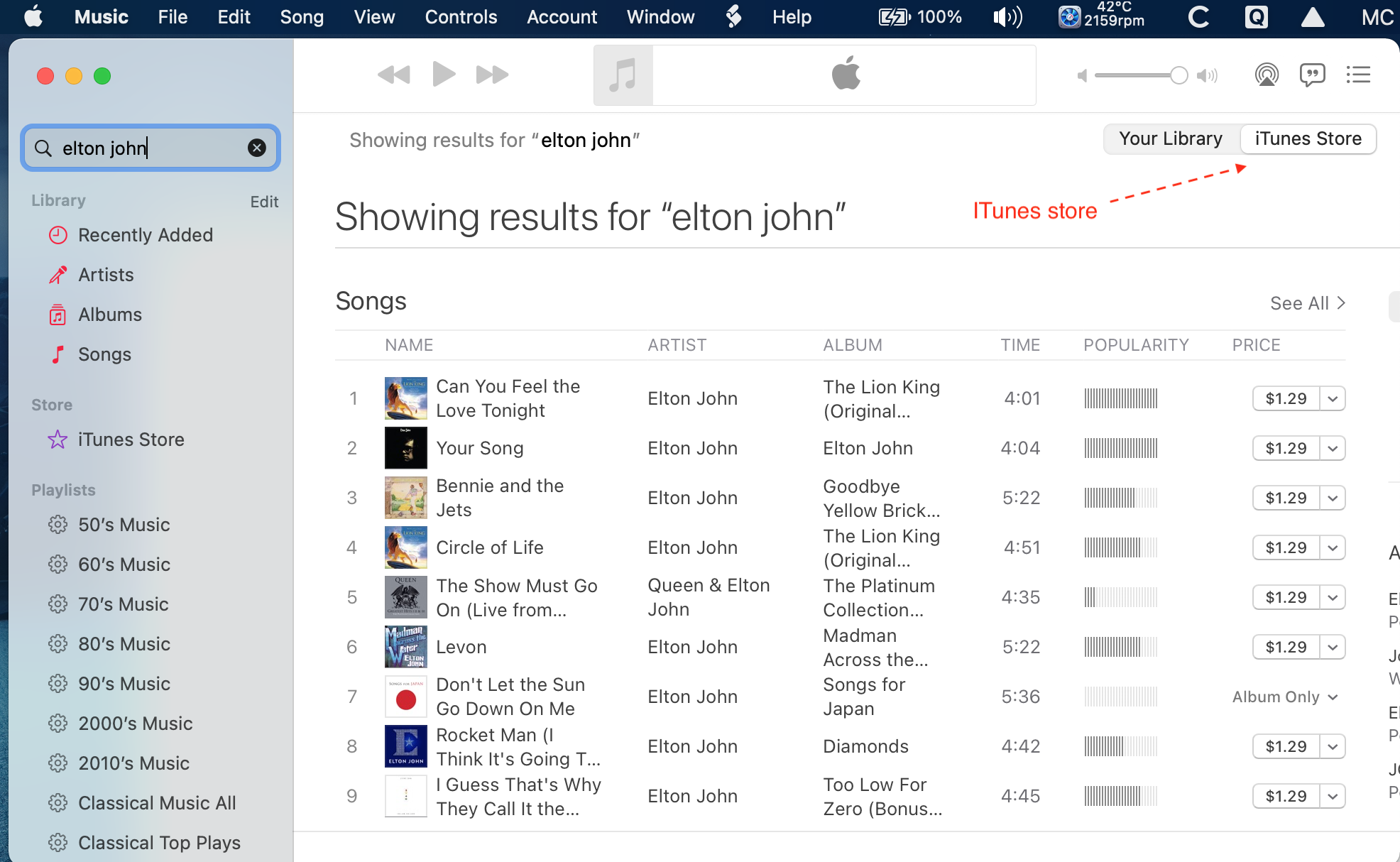
Task: Open the Window menu
Action: [660, 16]
